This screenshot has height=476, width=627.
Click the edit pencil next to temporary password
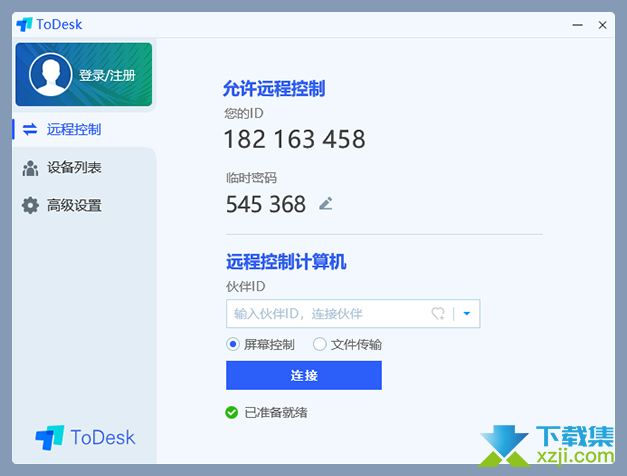pos(326,203)
